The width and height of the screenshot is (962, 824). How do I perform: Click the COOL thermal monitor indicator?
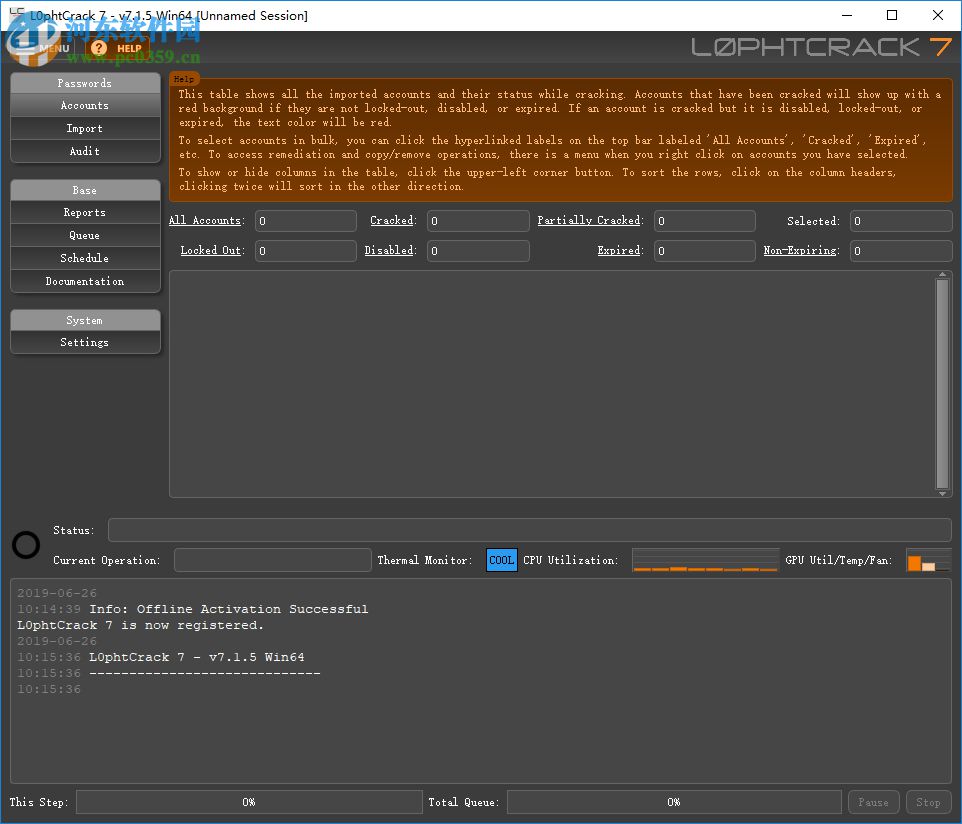tap(502, 560)
